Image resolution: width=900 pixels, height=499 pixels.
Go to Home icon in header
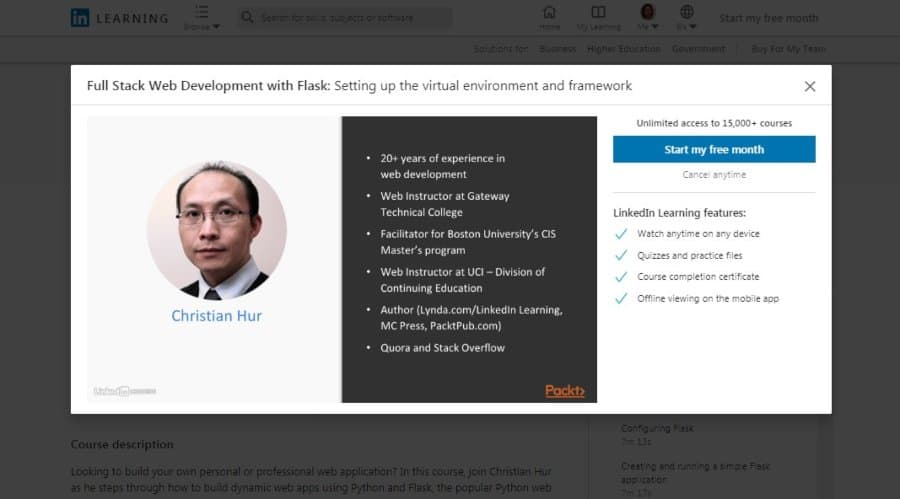pos(549,18)
